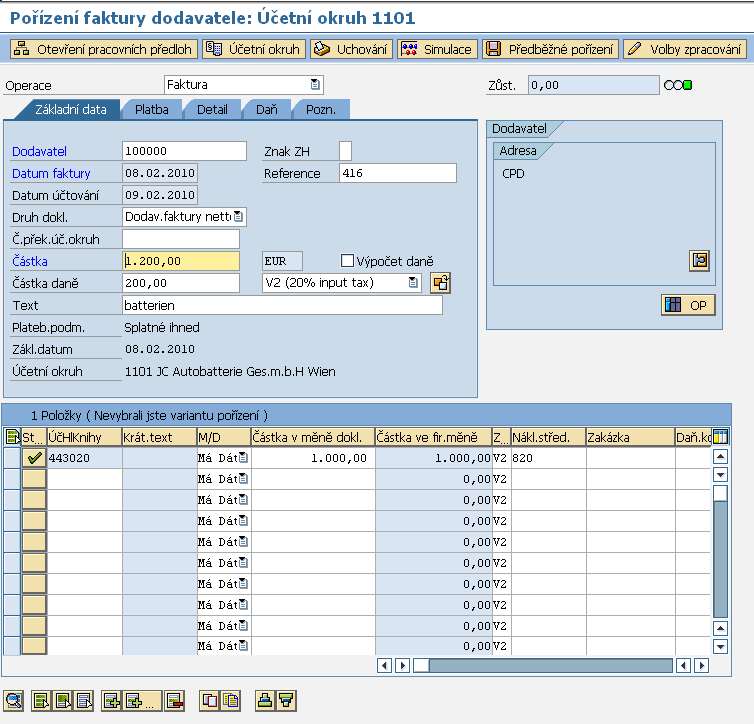This screenshot has height=724, width=754.
Task: Click the Datum účtování field
Action: tap(160, 195)
